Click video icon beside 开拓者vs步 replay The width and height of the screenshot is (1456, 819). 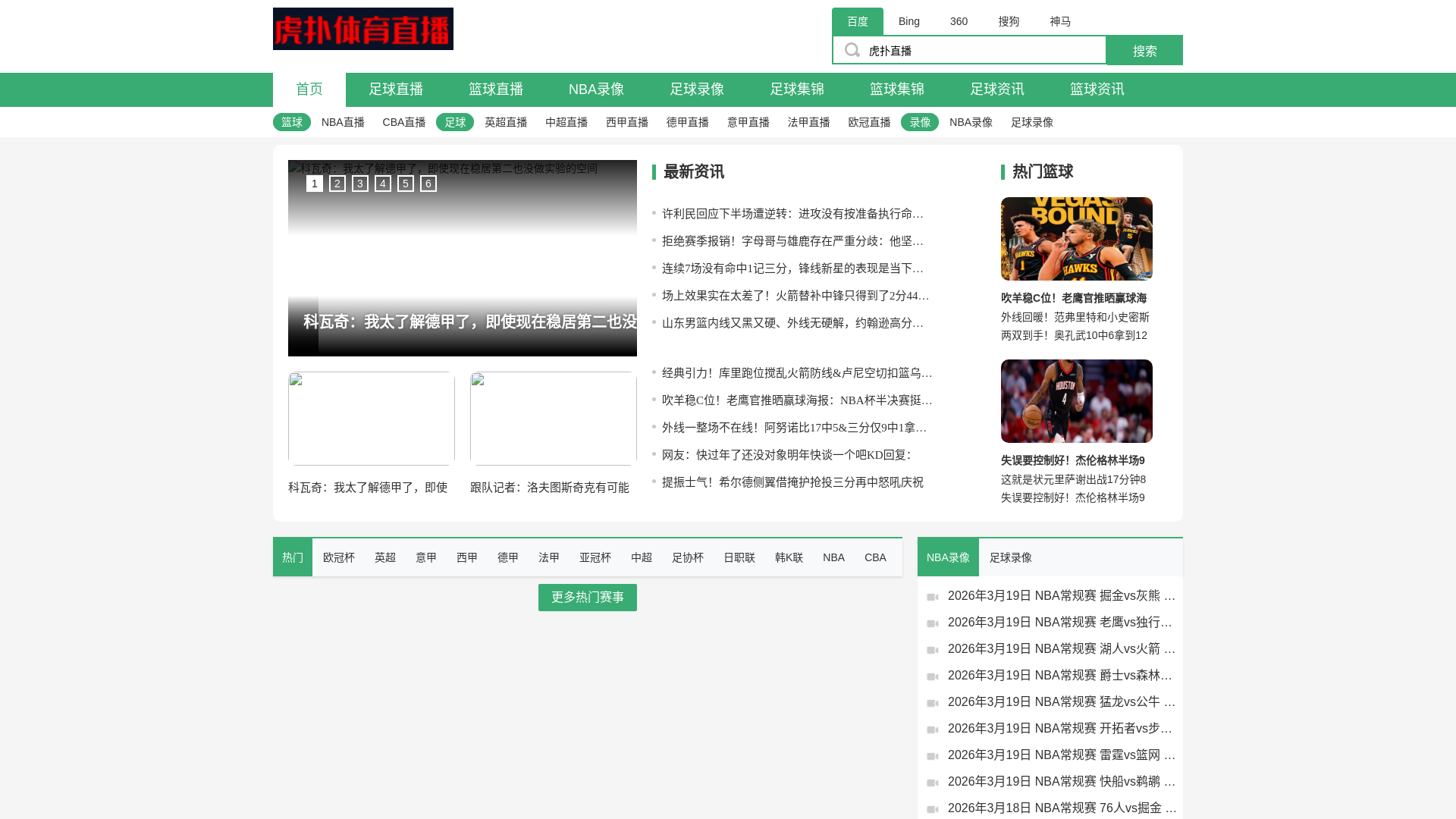[933, 730]
